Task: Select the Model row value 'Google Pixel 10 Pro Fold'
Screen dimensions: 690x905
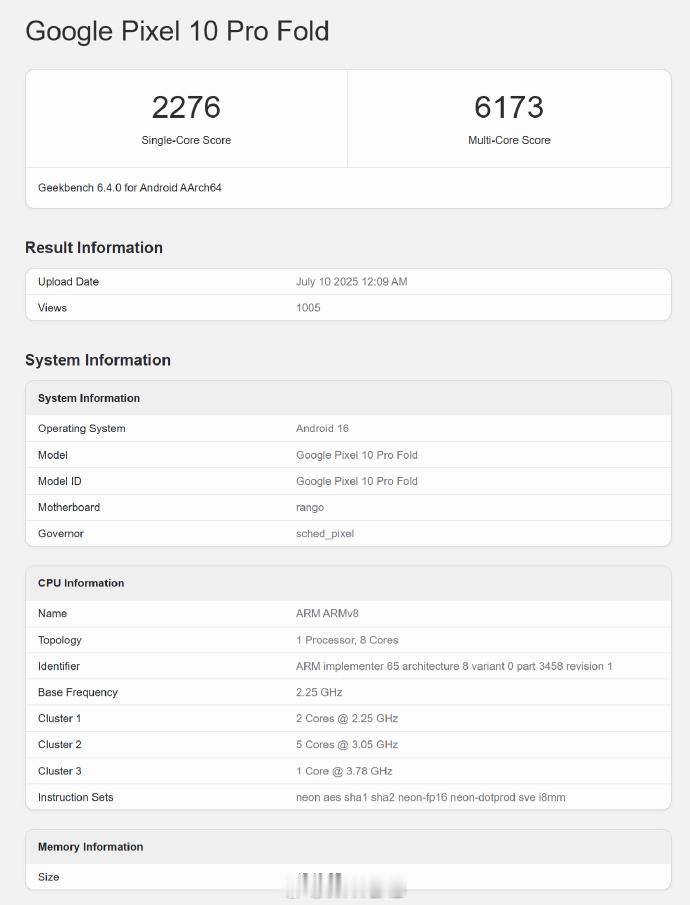Action: pyautogui.click(x=357, y=455)
